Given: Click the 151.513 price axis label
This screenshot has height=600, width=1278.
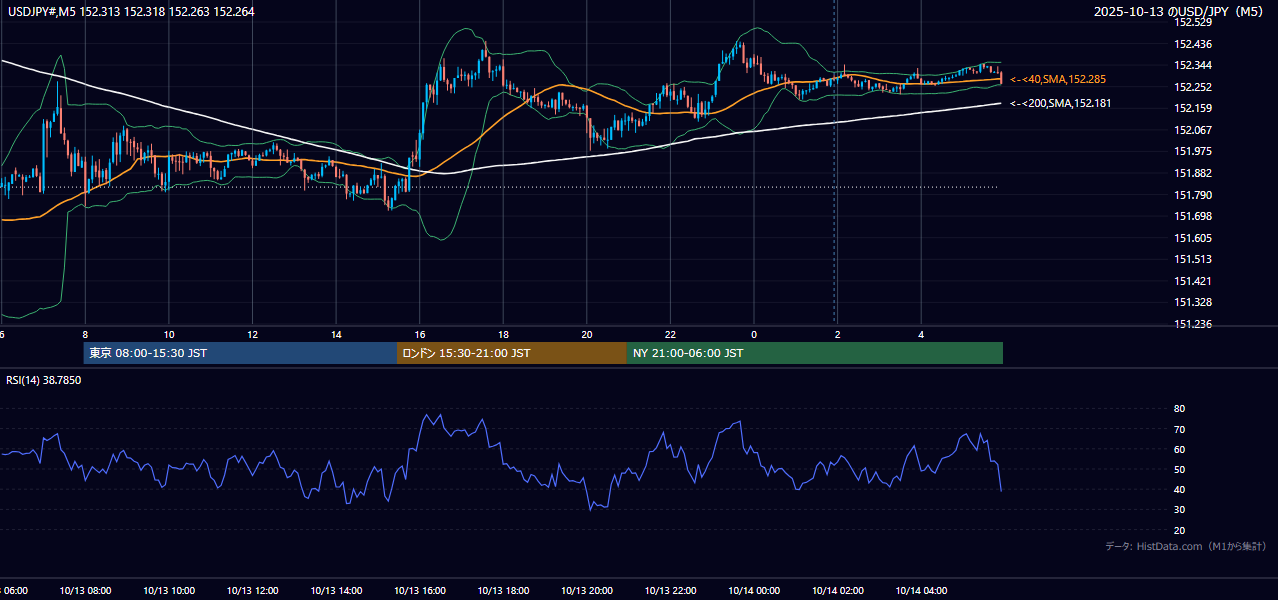Looking at the screenshot, I should click(1193, 259).
